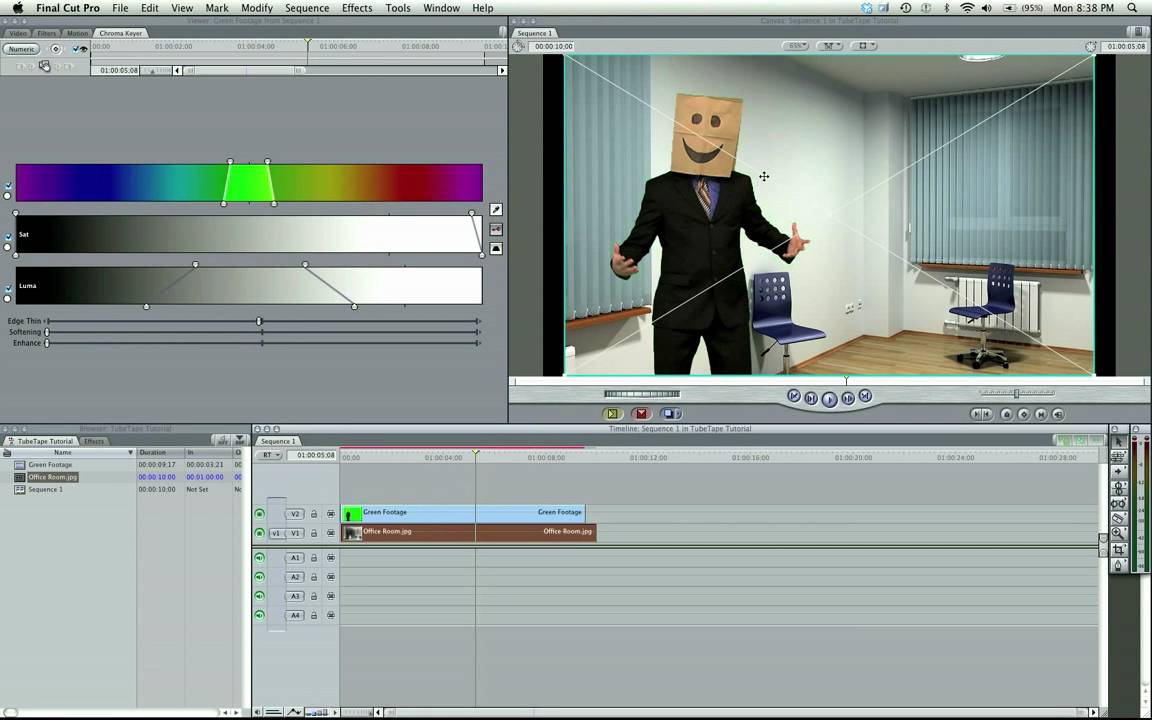Open the Modify menu
The width and height of the screenshot is (1152, 720).
pos(257,8)
